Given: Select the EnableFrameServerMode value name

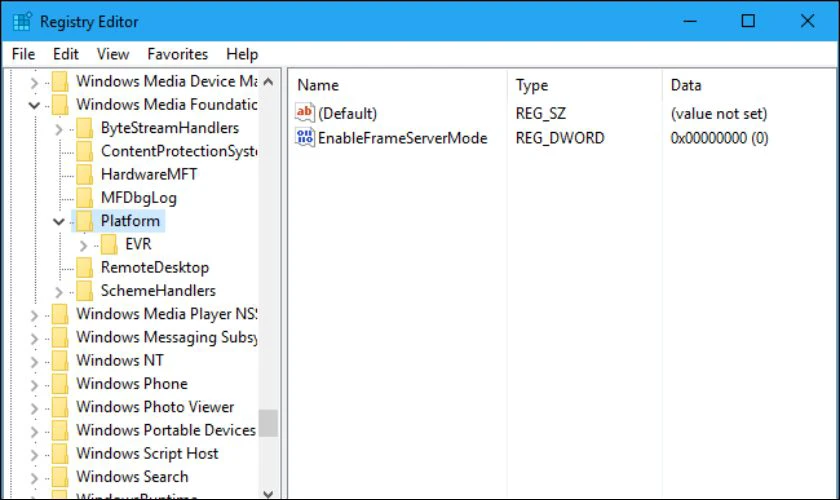Looking at the screenshot, I should [402, 138].
